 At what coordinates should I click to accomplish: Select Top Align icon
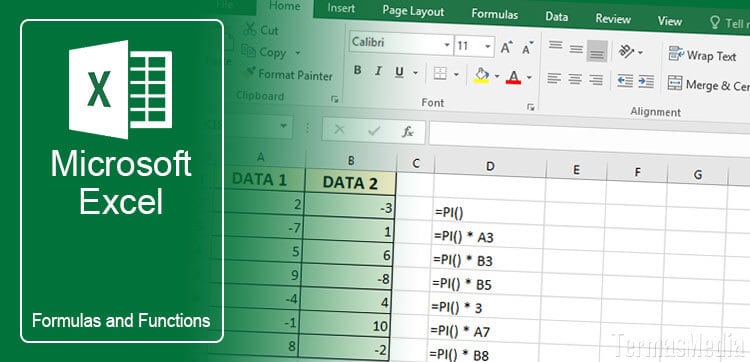click(555, 45)
